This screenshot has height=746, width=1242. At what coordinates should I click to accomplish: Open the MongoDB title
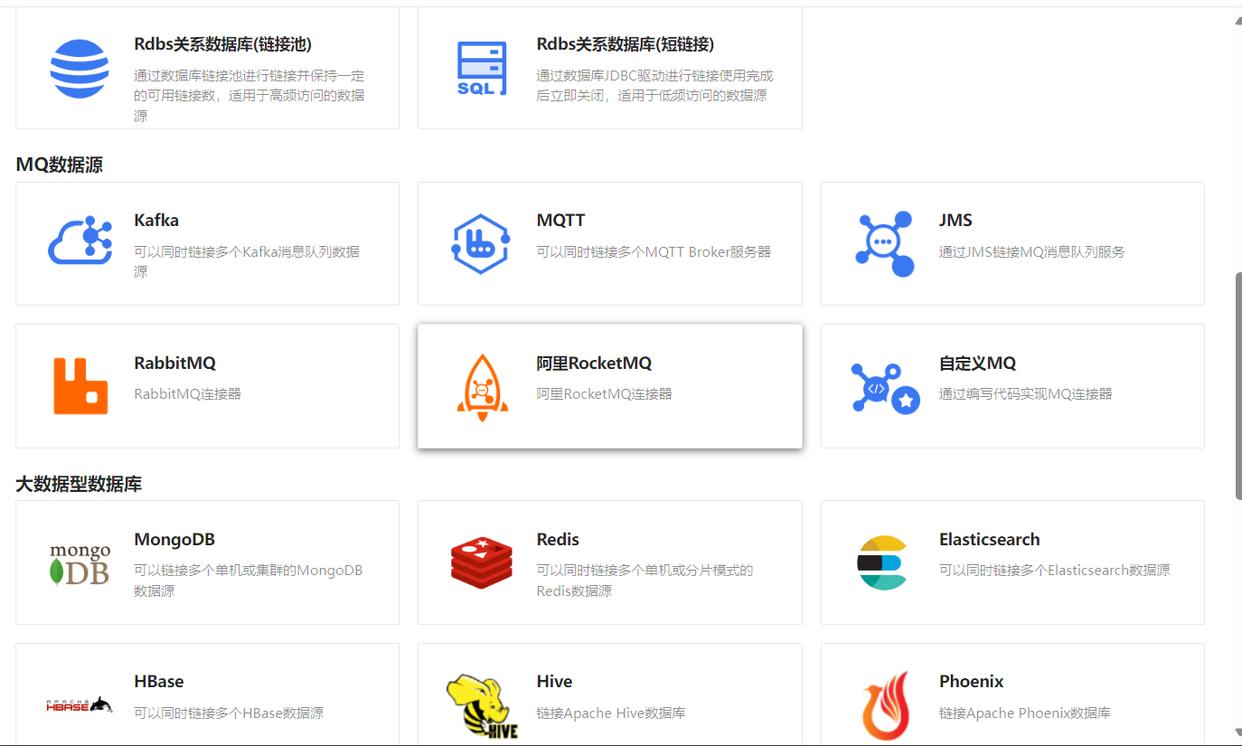(x=174, y=539)
